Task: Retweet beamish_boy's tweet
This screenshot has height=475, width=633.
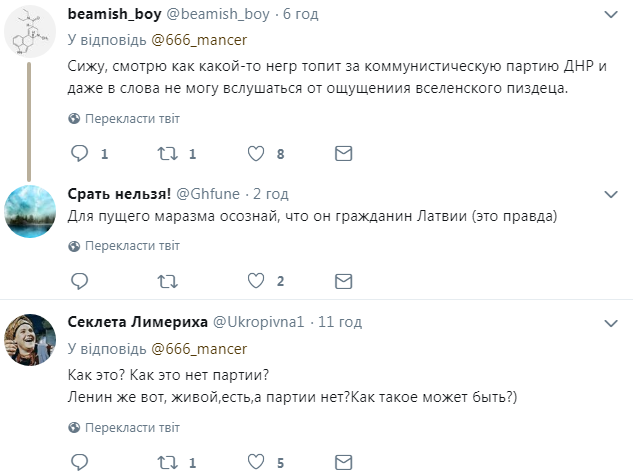Action: pyautogui.click(x=167, y=154)
